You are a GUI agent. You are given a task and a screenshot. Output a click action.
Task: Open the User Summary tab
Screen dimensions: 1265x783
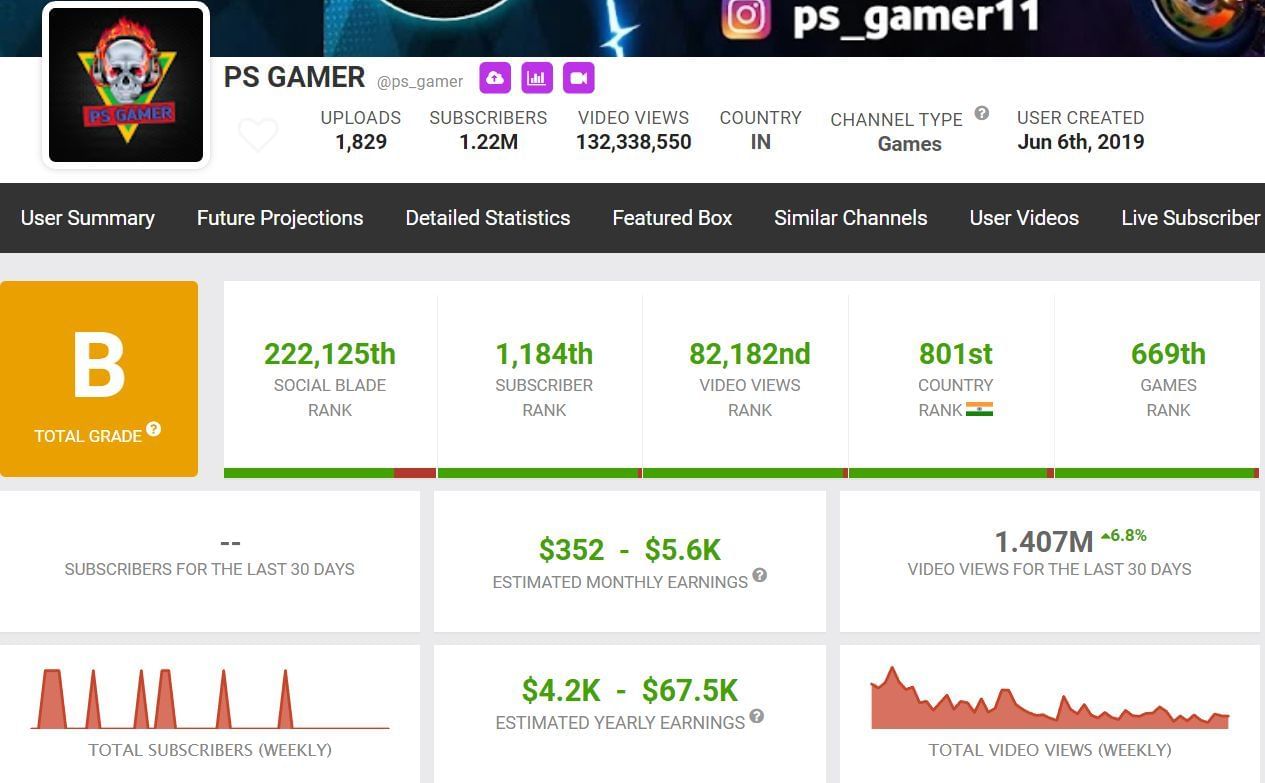88,218
